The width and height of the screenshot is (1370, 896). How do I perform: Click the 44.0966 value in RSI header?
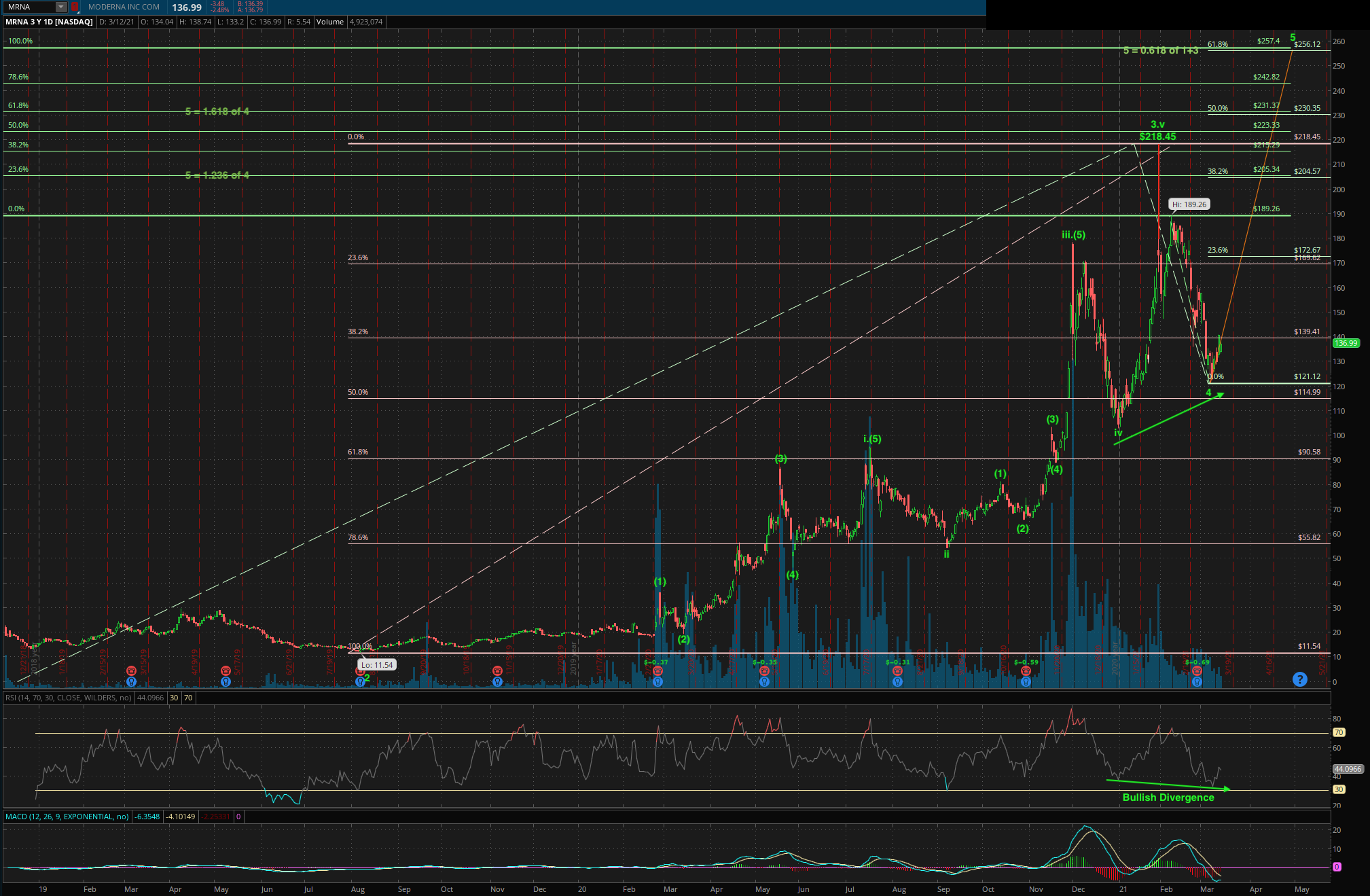point(150,698)
